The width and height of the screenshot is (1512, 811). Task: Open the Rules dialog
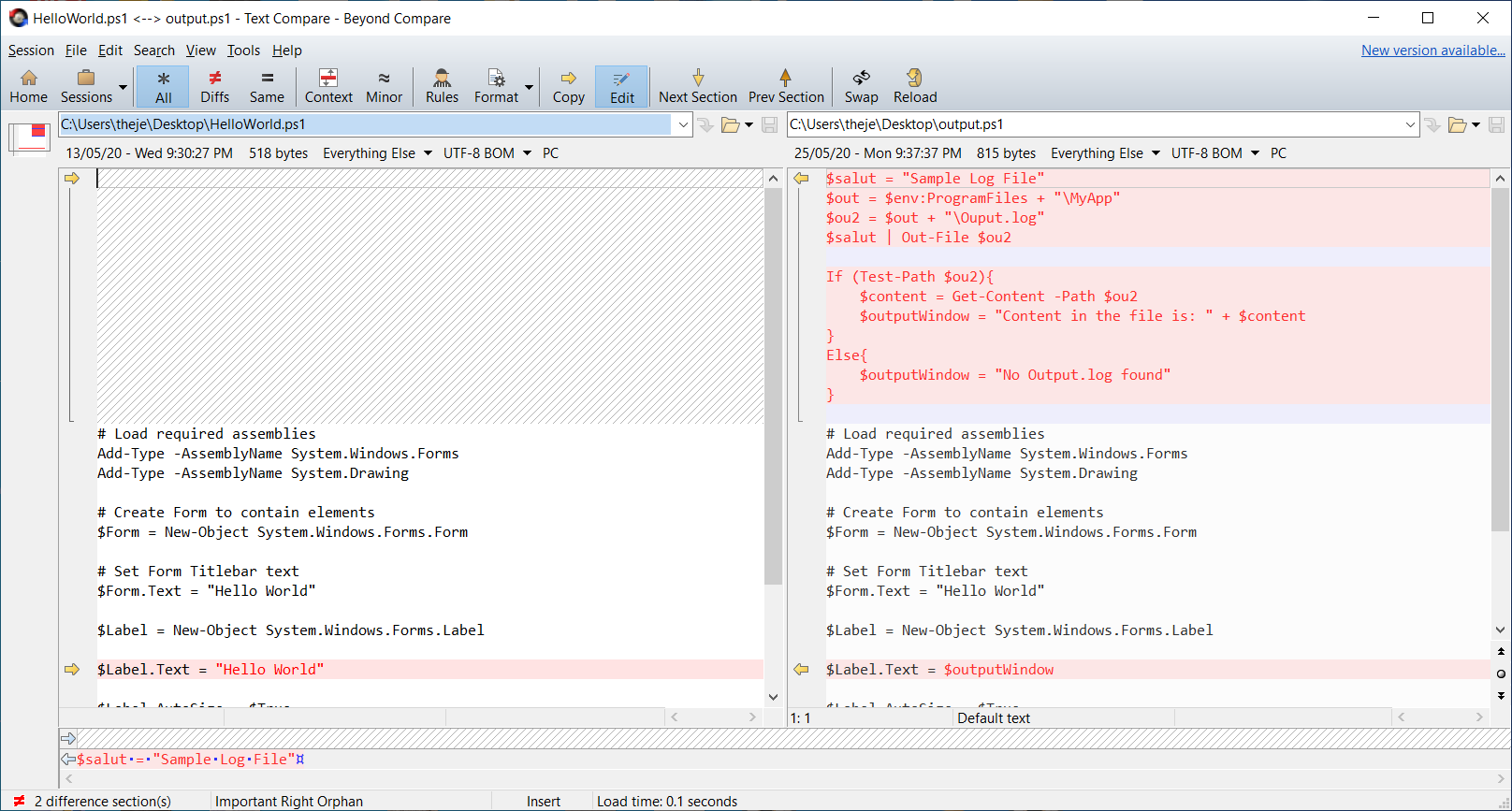(x=442, y=86)
